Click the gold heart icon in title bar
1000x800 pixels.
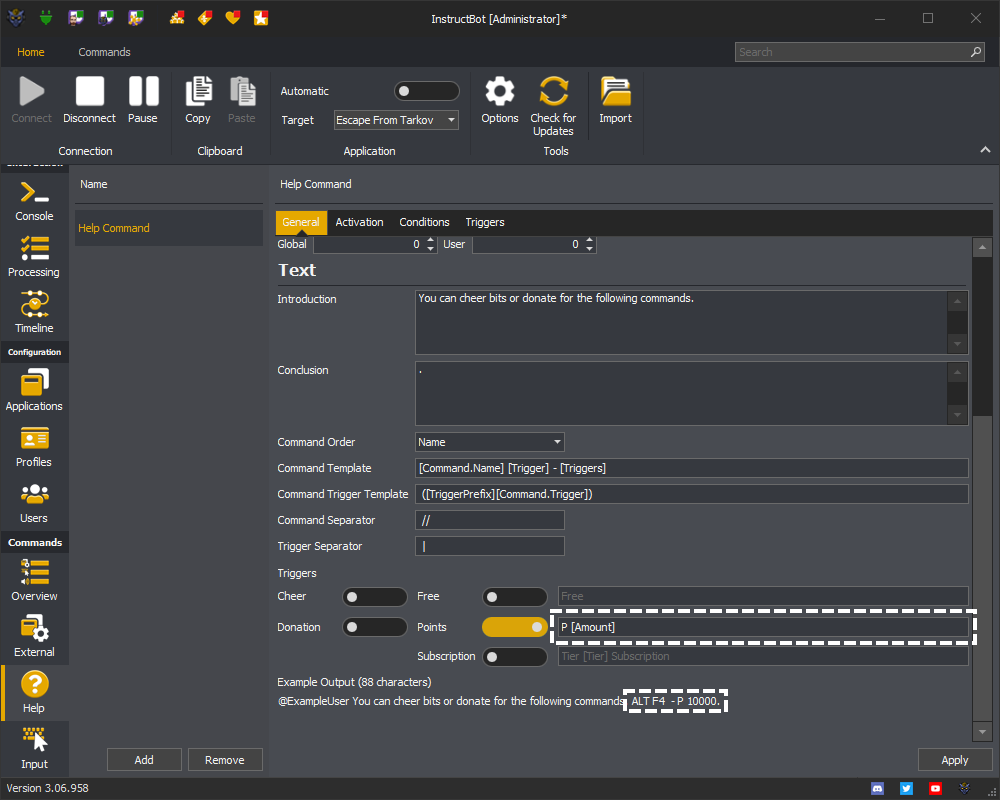click(x=233, y=18)
